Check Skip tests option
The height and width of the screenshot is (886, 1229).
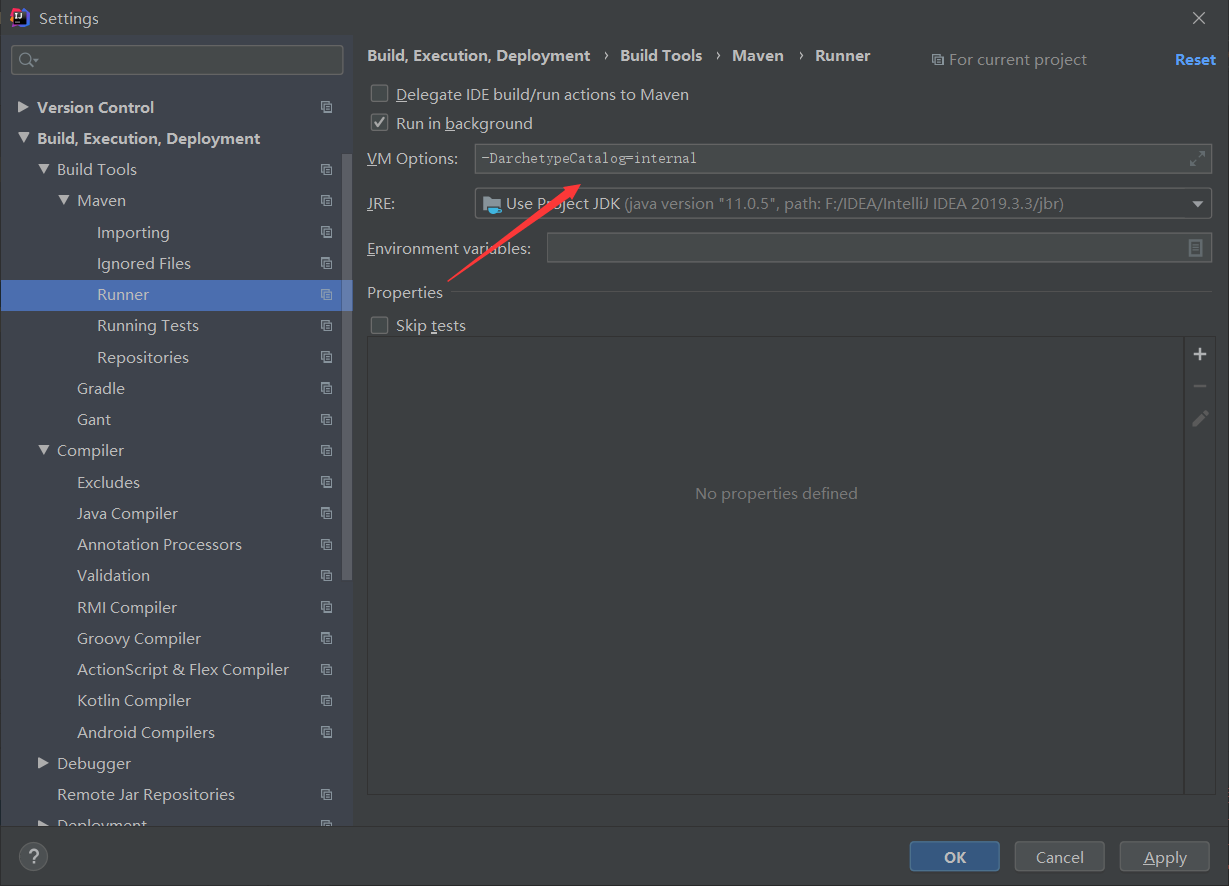379,325
